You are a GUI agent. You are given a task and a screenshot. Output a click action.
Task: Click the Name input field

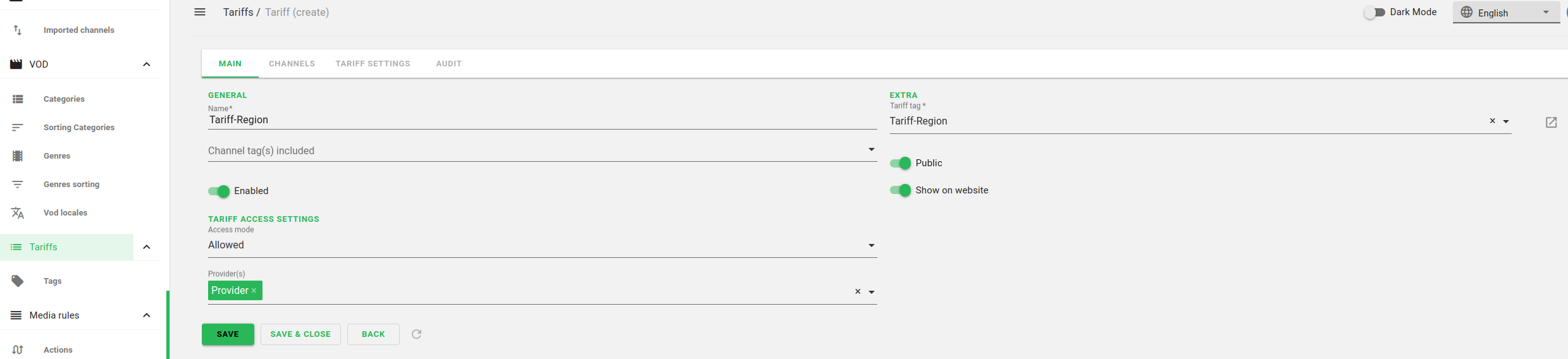[541, 120]
